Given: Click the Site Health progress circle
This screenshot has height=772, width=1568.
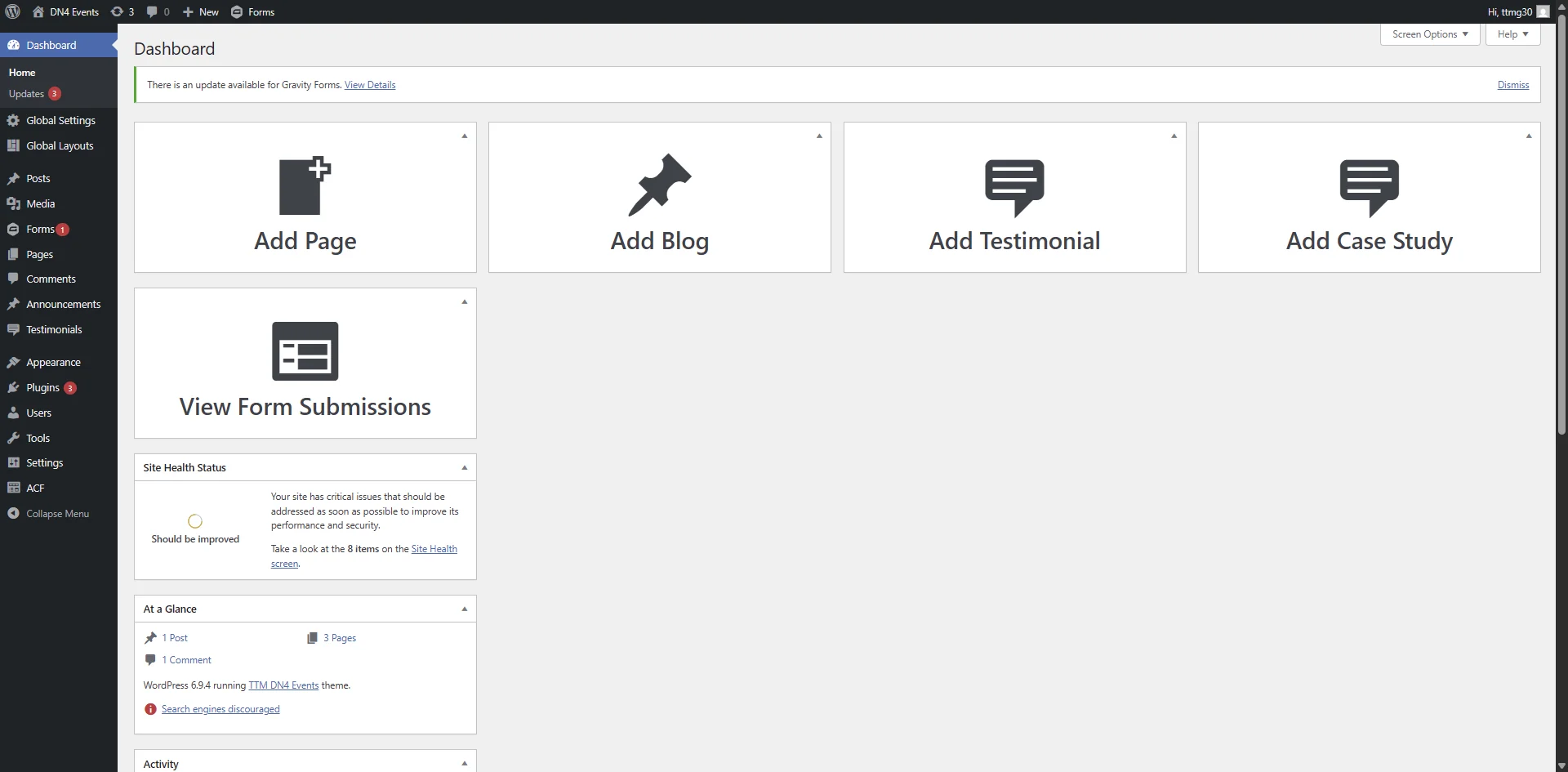Looking at the screenshot, I should tap(194, 521).
